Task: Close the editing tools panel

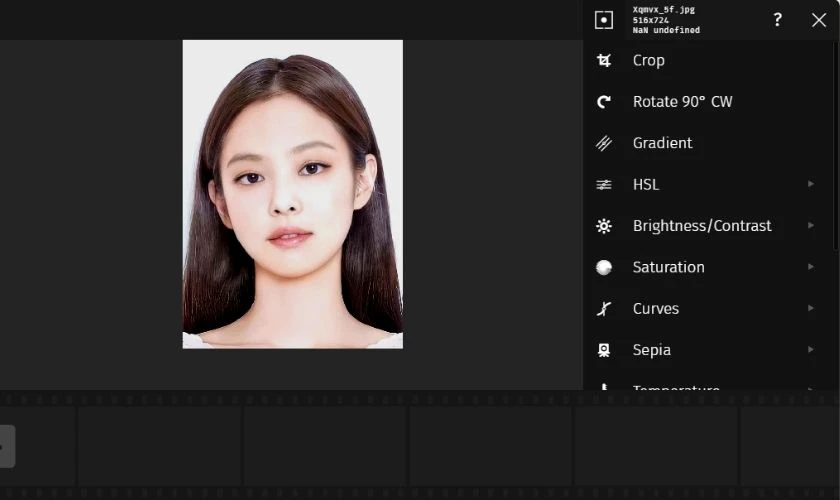Action: click(819, 20)
